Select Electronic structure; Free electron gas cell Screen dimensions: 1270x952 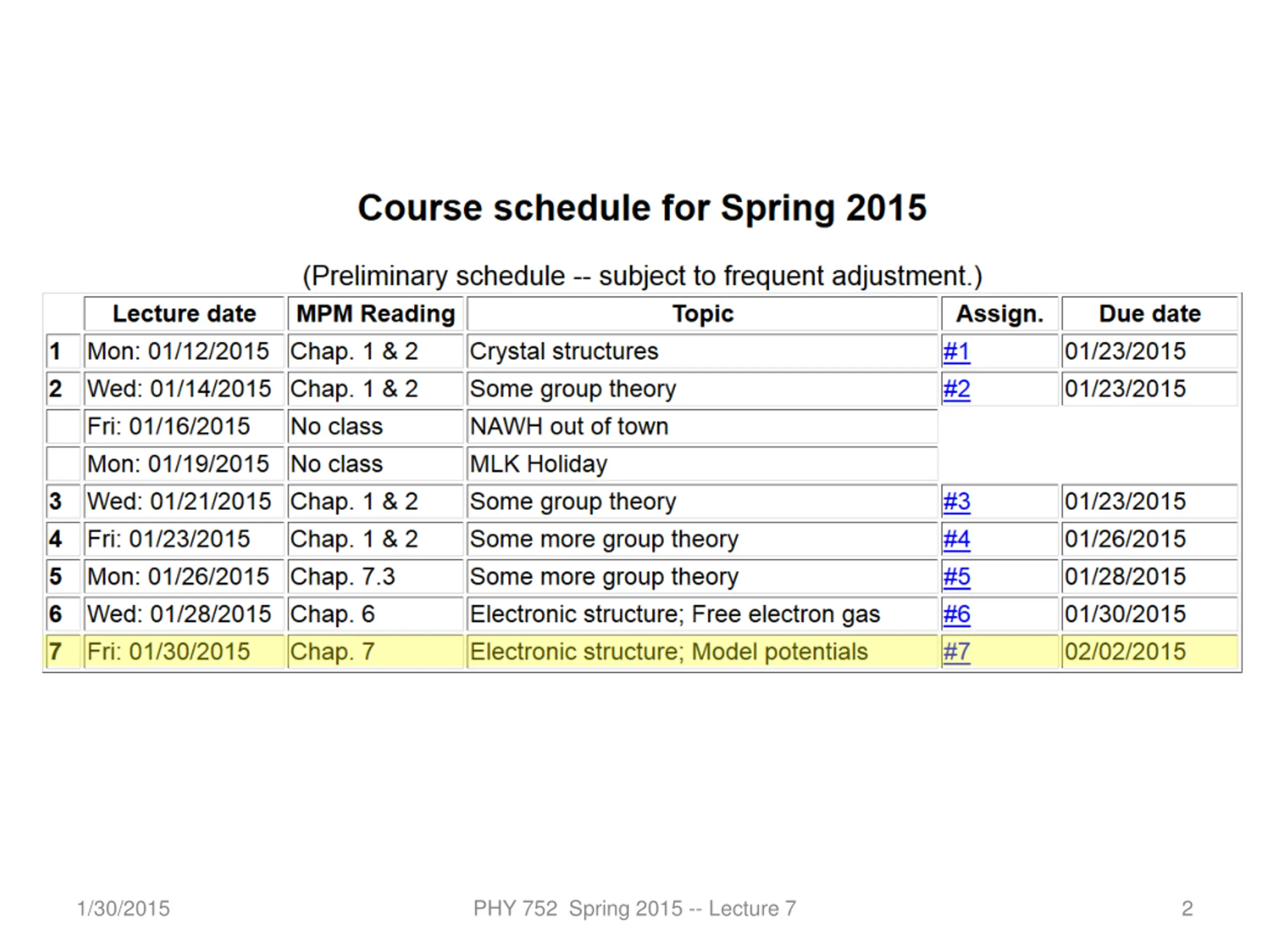click(703, 614)
